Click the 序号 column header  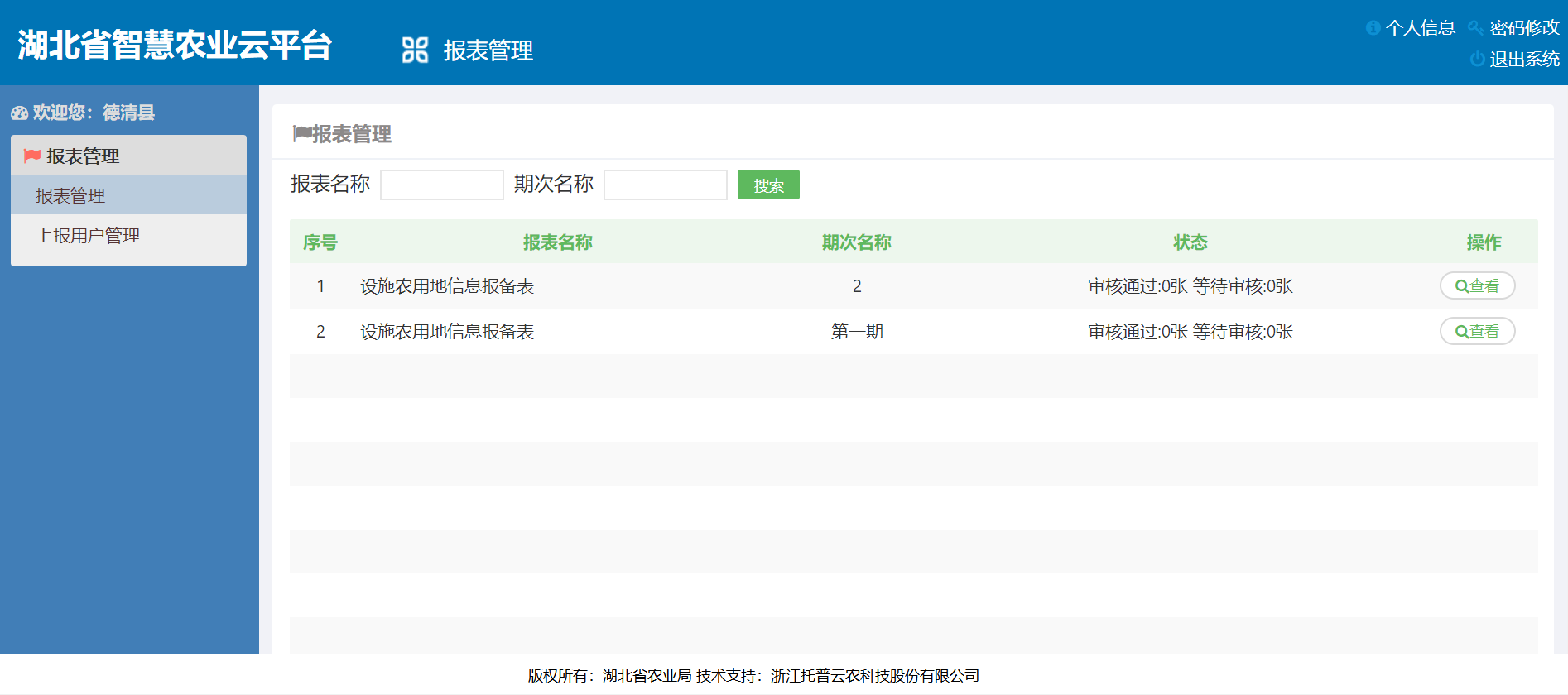coord(320,242)
